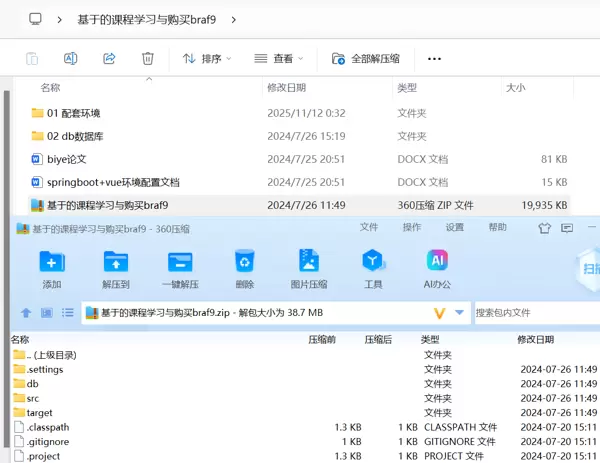The width and height of the screenshot is (600, 463).
Task: Open the 工具 (Tools) icon
Action: point(373,262)
